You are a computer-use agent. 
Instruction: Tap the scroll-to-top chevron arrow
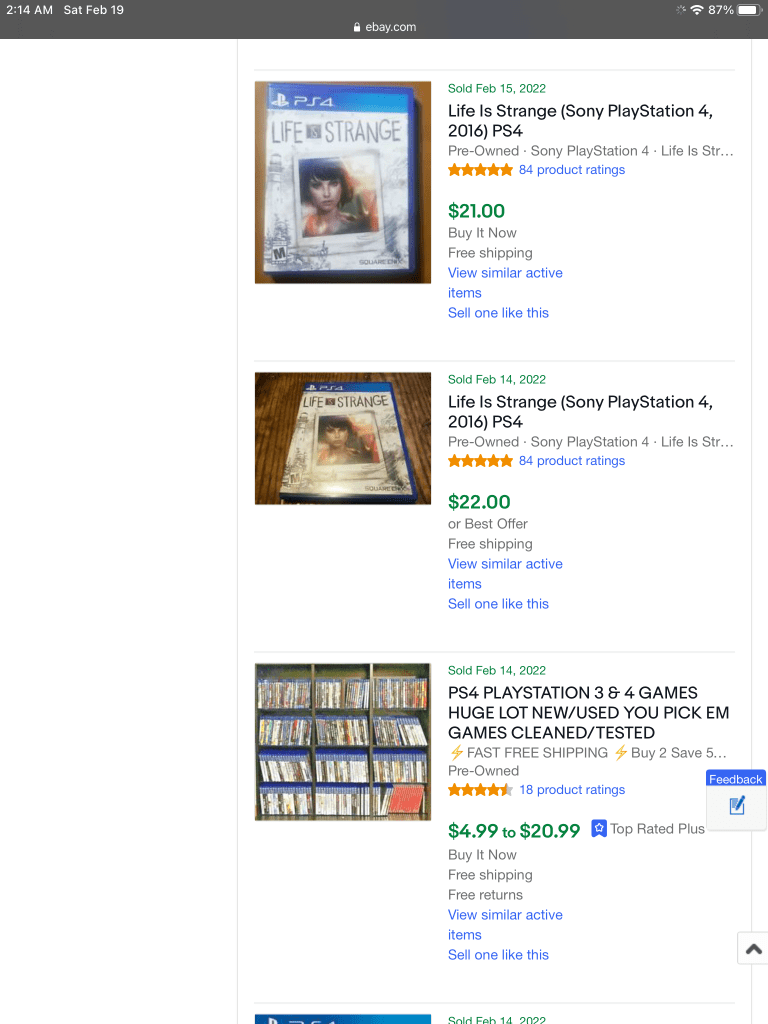(x=754, y=949)
